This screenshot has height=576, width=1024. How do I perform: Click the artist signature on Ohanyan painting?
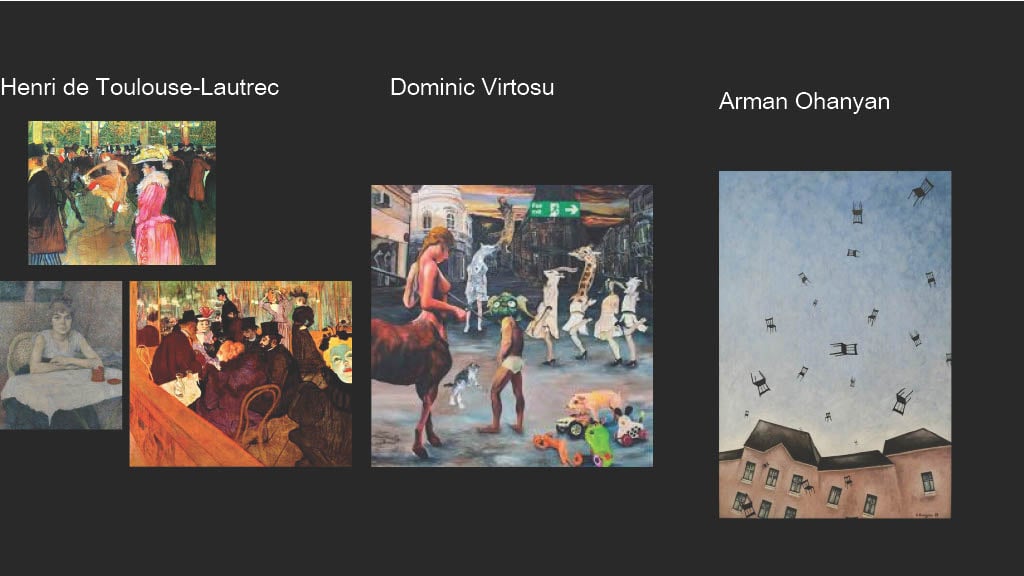point(927,515)
